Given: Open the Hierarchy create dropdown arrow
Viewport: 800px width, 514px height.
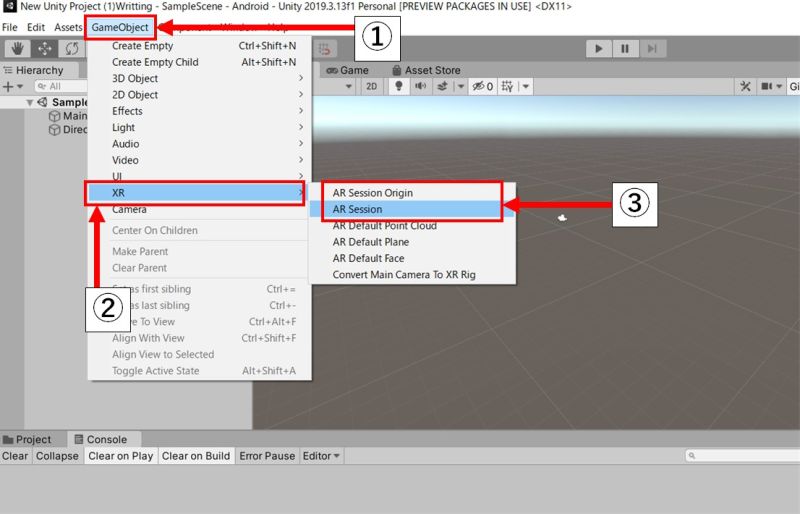Looking at the screenshot, I should point(20,86).
